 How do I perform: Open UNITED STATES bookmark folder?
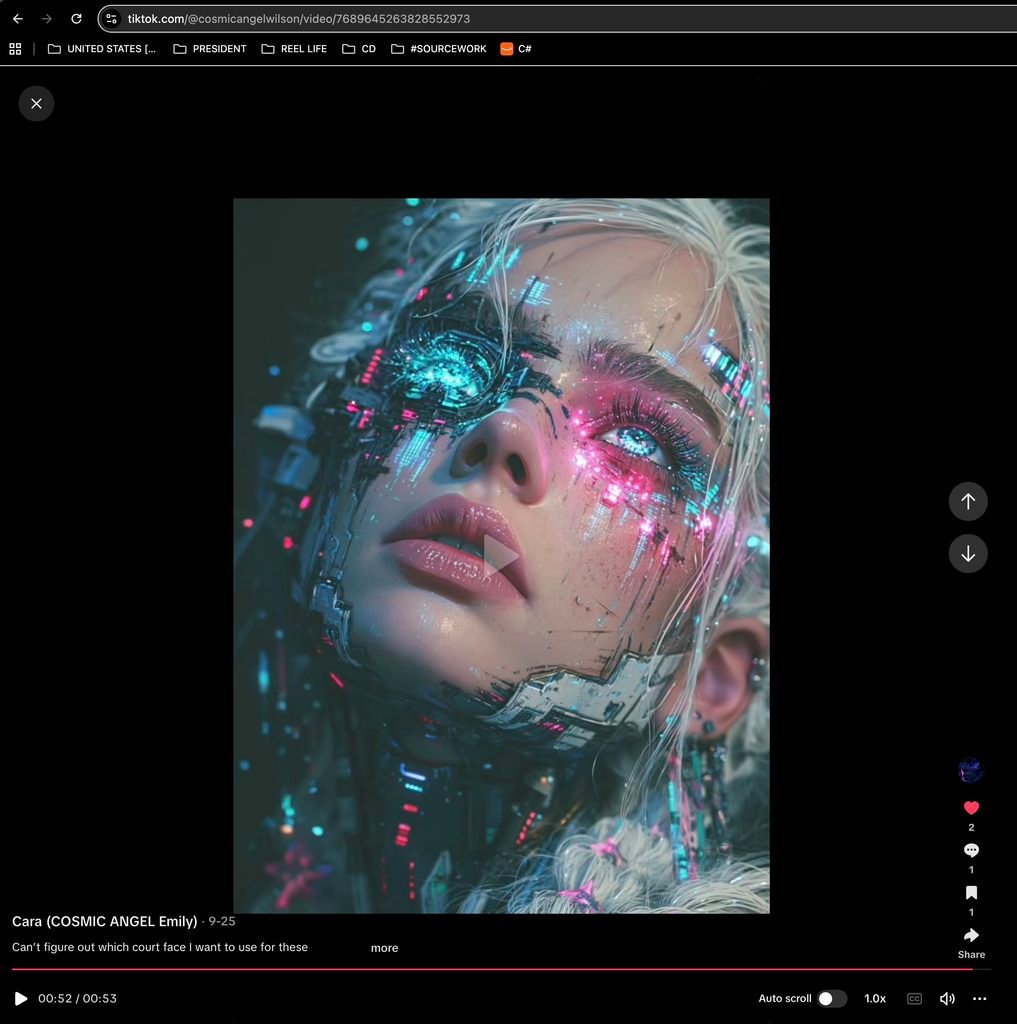(102, 49)
